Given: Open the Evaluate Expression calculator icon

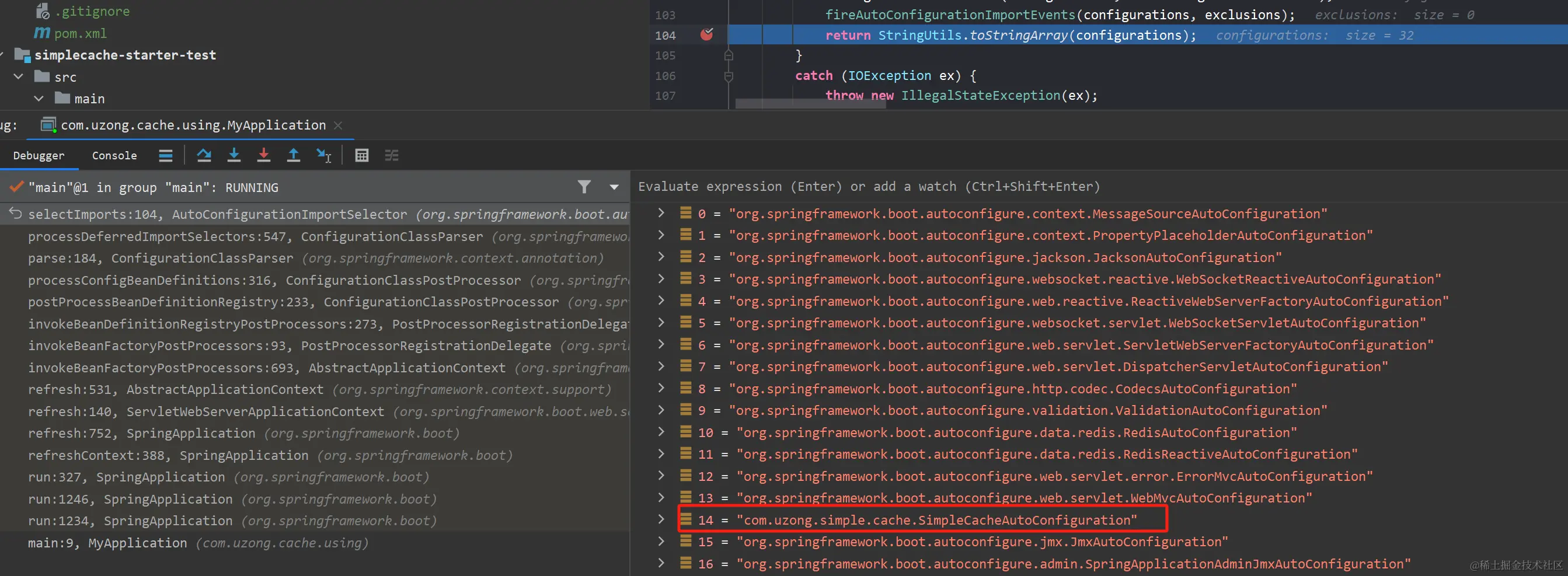Looking at the screenshot, I should pos(361,156).
